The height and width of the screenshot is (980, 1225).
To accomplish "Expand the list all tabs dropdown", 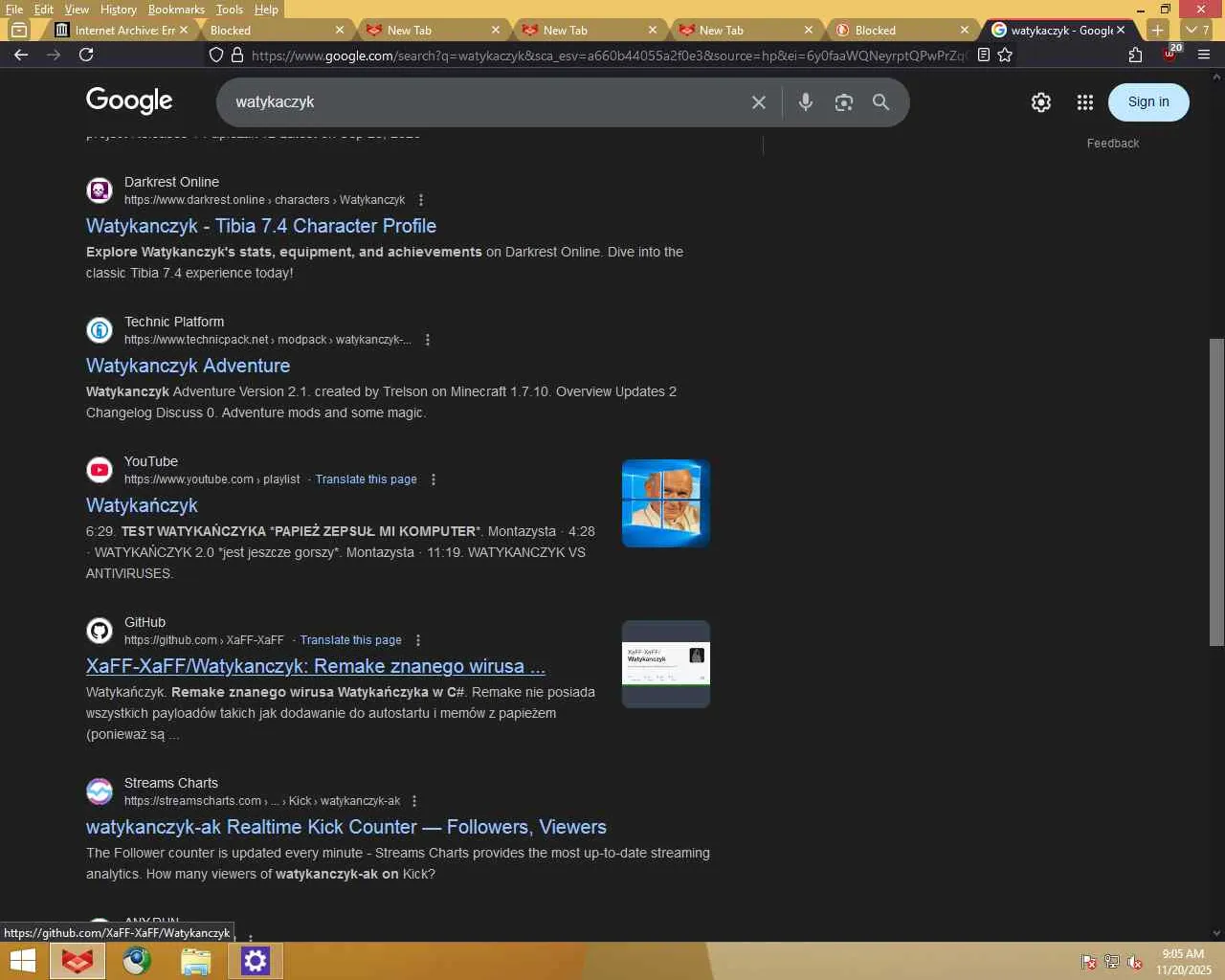I will click(x=1197, y=30).
